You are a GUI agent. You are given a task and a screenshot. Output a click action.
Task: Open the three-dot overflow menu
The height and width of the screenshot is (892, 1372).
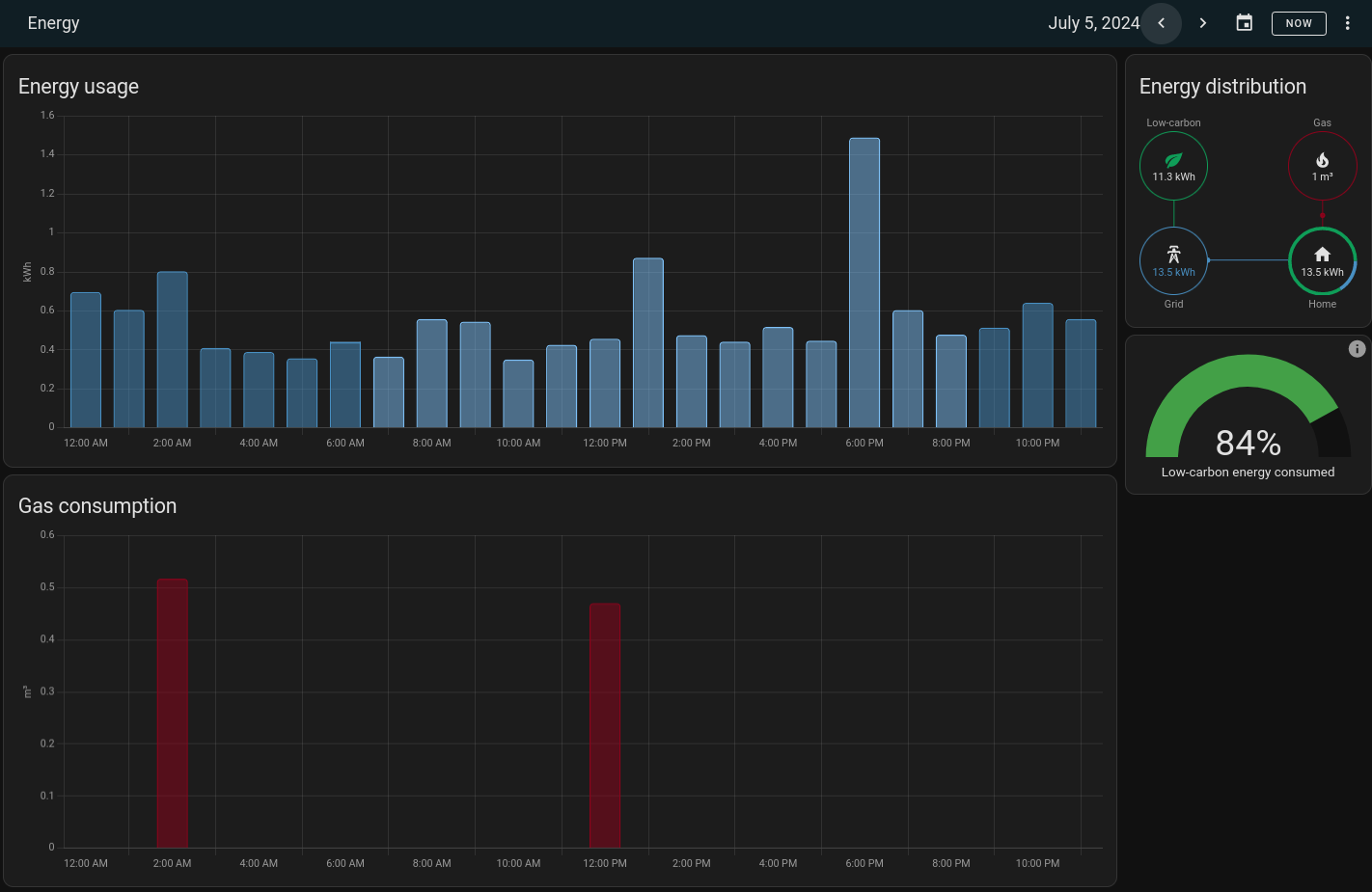pos(1348,23)
